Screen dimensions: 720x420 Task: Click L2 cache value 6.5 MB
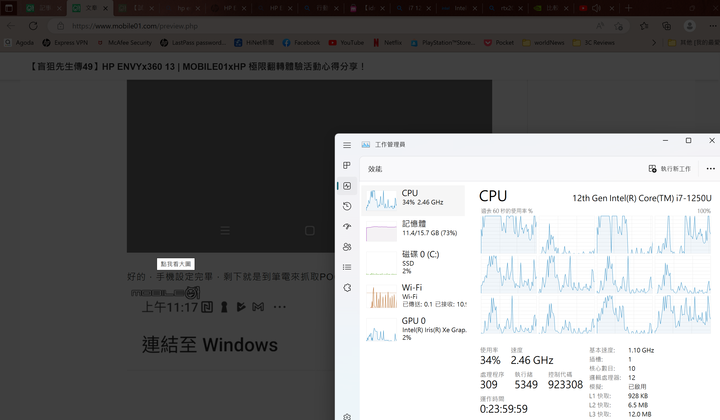click(638, 405)
